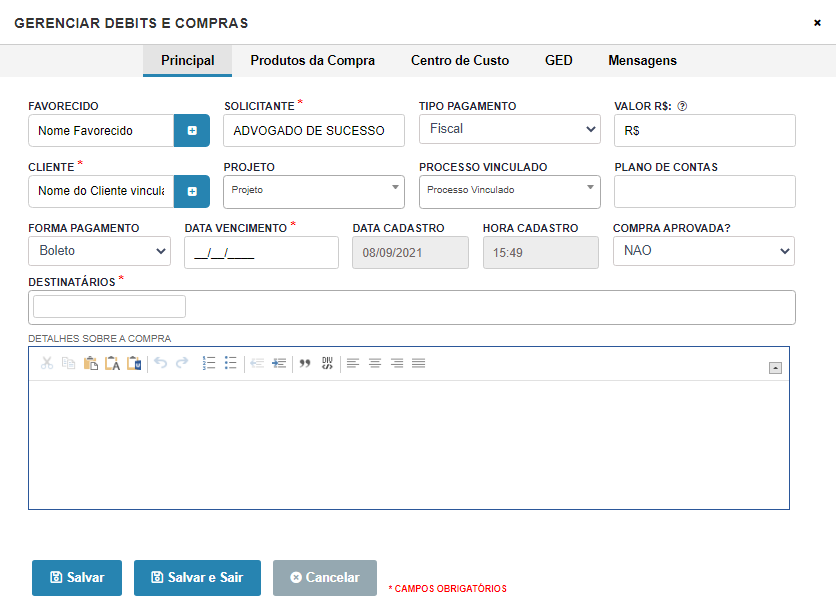Open the Centro de Custo tab
The width and height of the screenshot is (836, 606).
tap(460, 61)
